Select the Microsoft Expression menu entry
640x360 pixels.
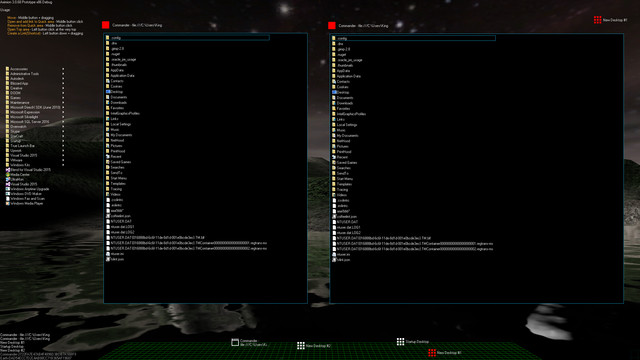(25, 112)
